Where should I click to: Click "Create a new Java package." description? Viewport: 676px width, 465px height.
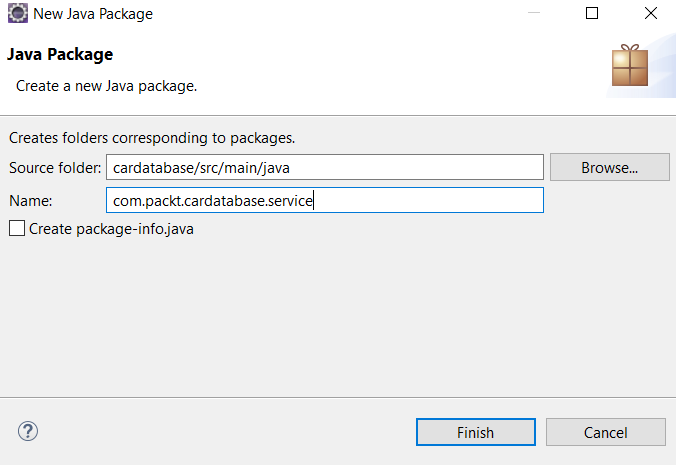pyautogui.click(x=106, y=86)
